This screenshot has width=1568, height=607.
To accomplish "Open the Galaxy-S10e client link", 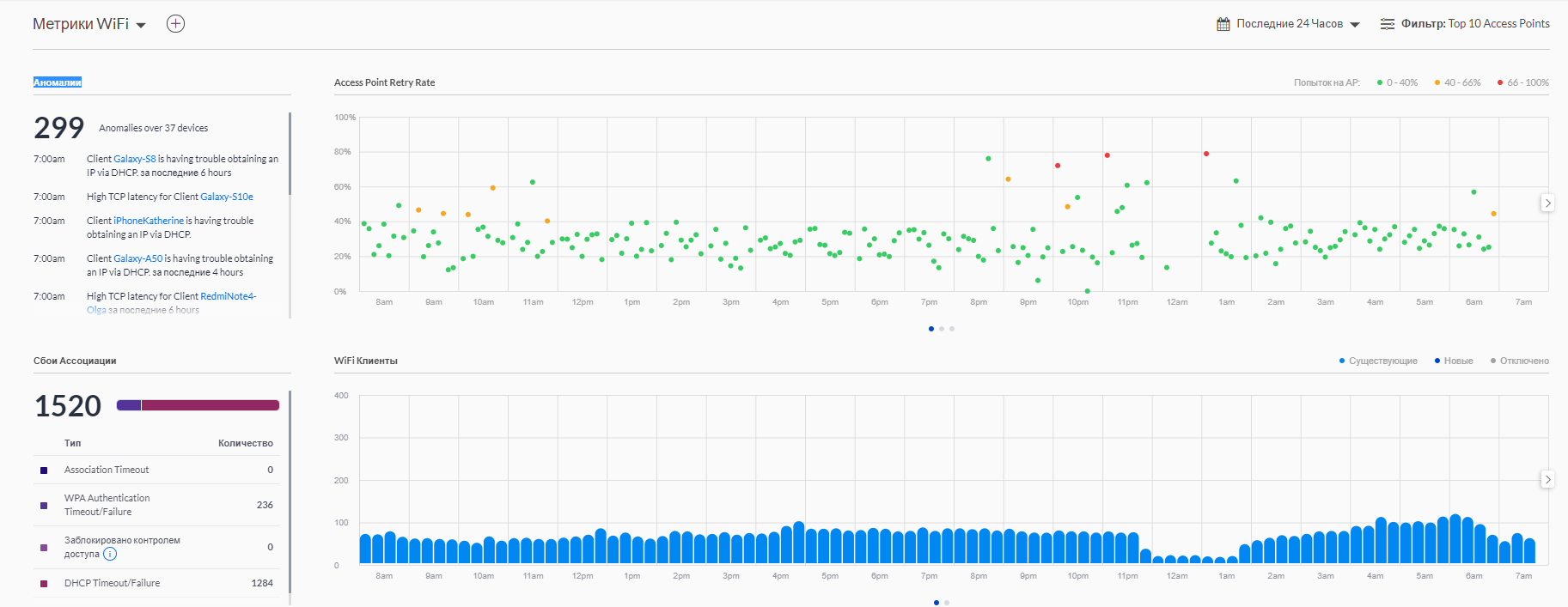I will [x=227, y=197].
